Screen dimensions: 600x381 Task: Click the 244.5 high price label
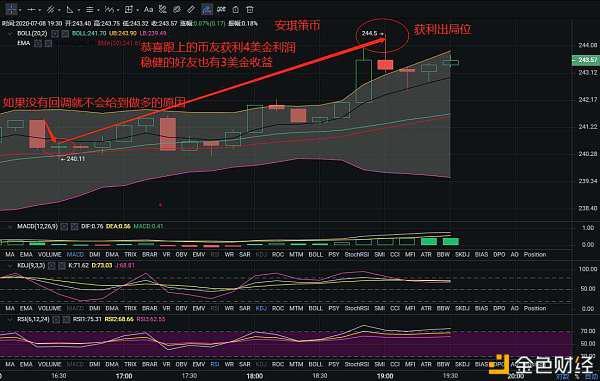369,34
